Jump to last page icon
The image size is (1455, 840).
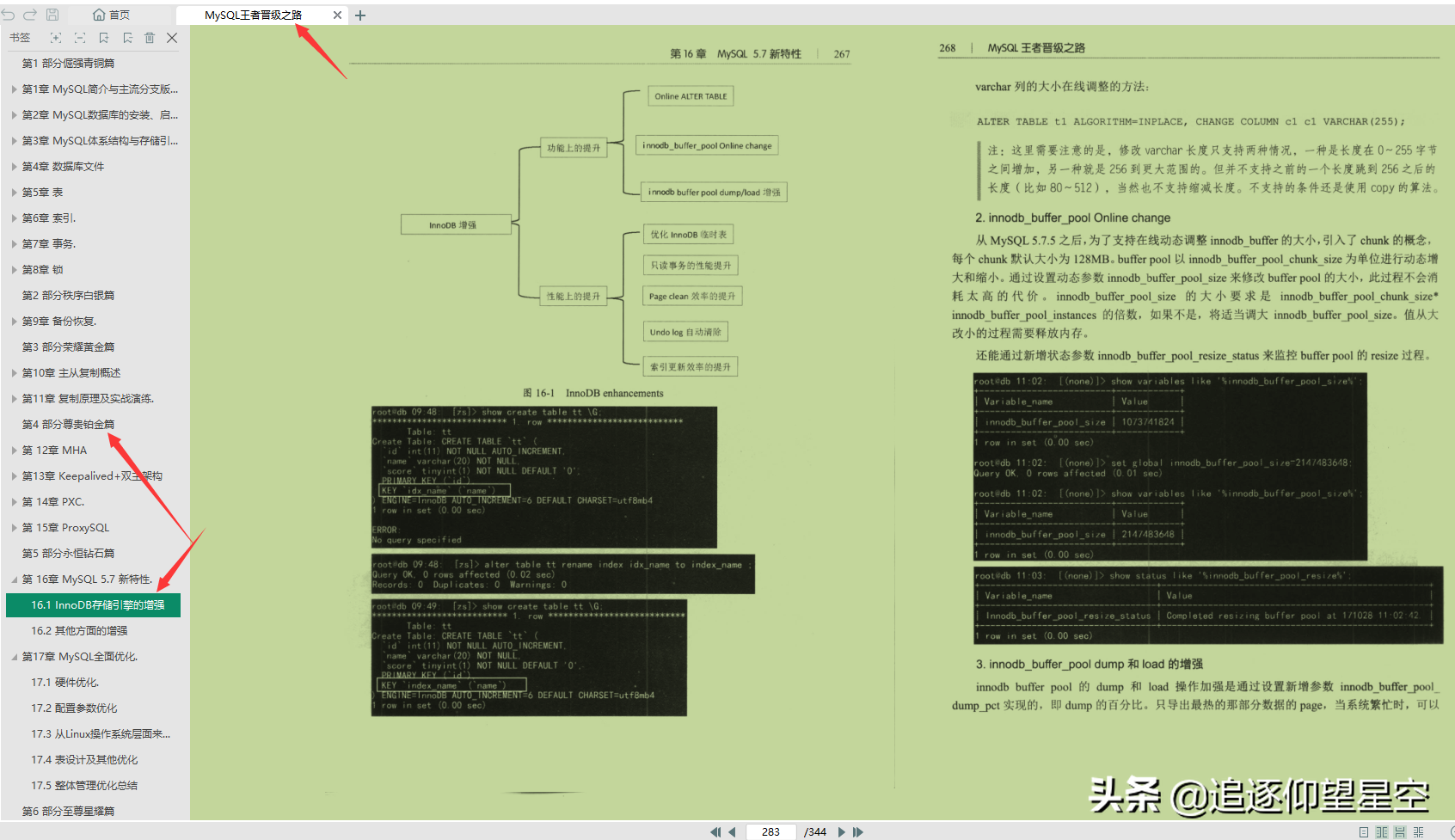click(x=857, y=831)
